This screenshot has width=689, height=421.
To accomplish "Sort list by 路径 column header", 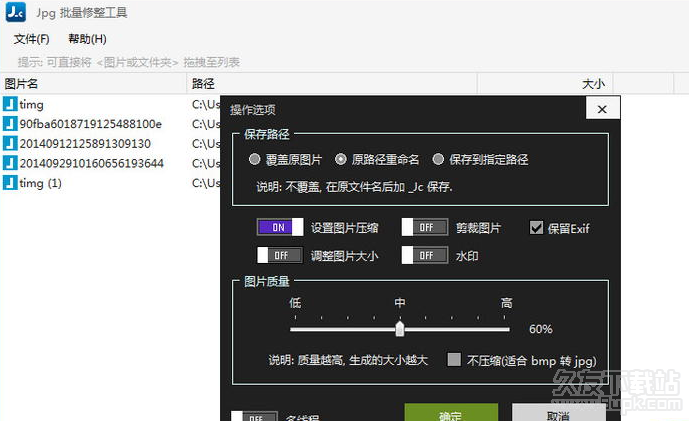I will [332, 83].
